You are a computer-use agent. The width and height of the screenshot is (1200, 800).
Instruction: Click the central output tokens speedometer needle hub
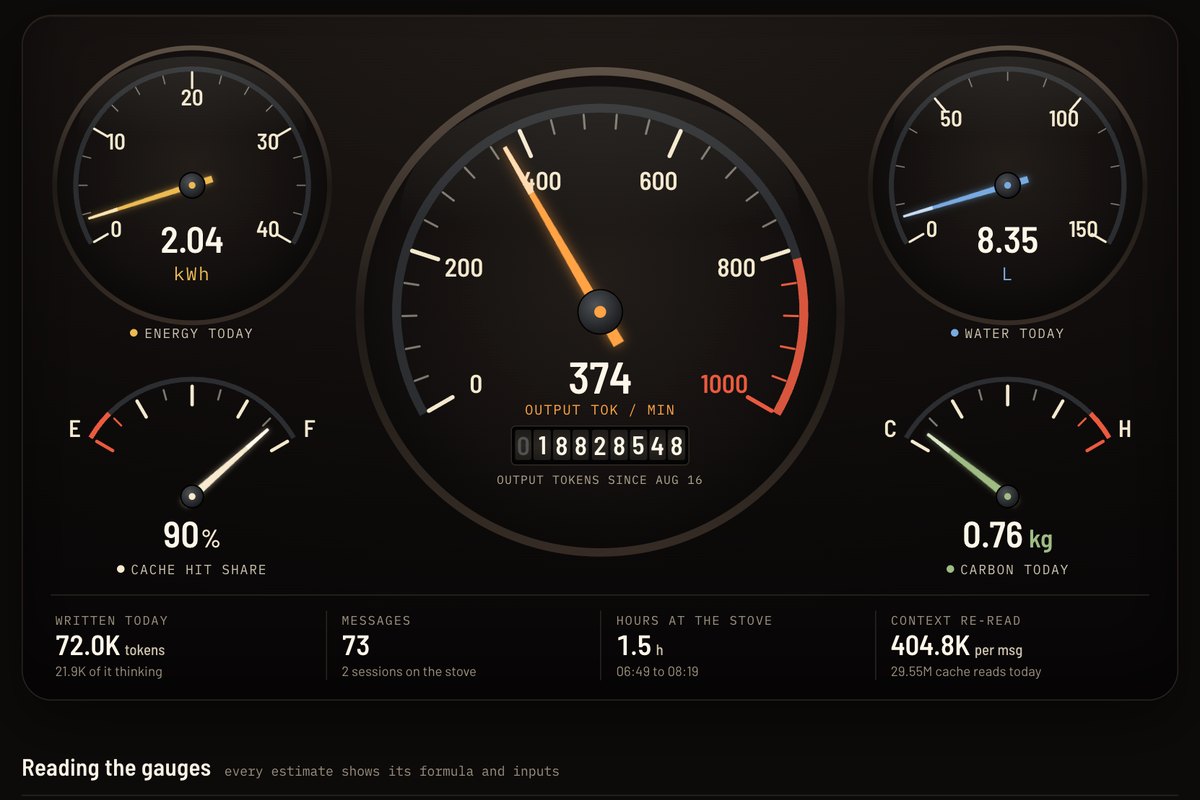click(x=600, y=312)
